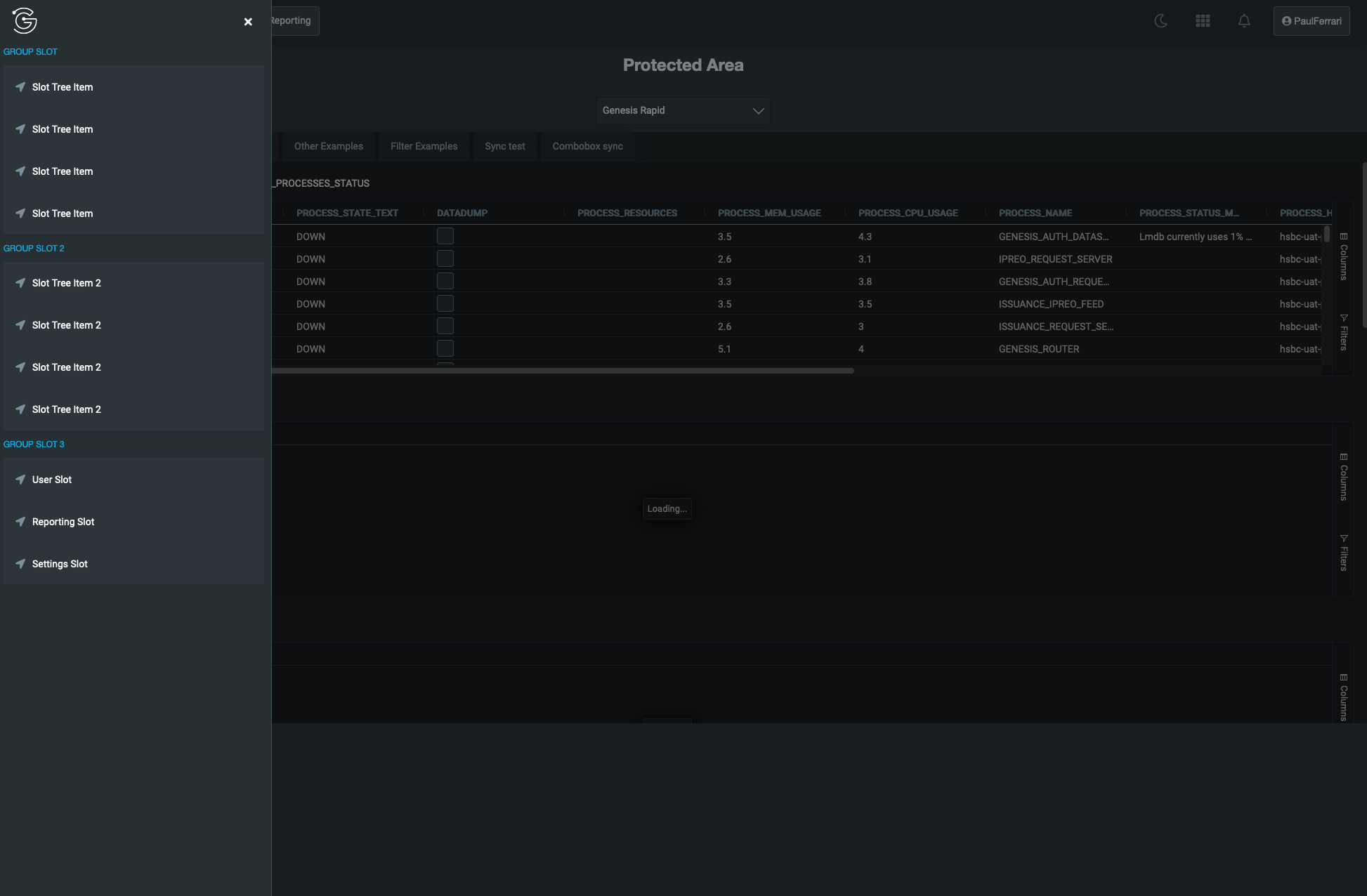Open Columns panel of PROCESSES_STATUS grid
The width and height of the screenshot is (1367, 896).
1343,257
